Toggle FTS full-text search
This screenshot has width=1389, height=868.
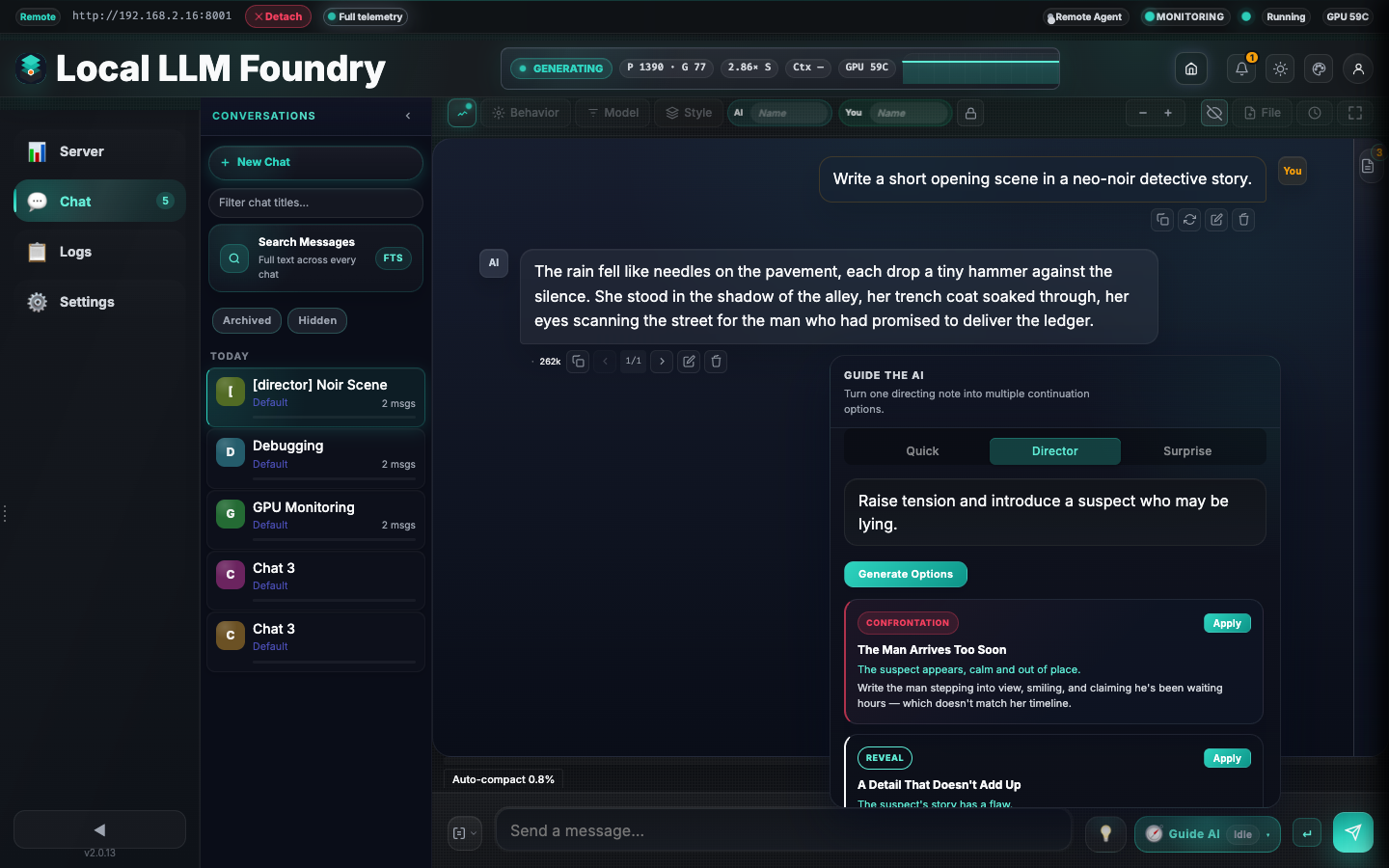click(393, 258)
